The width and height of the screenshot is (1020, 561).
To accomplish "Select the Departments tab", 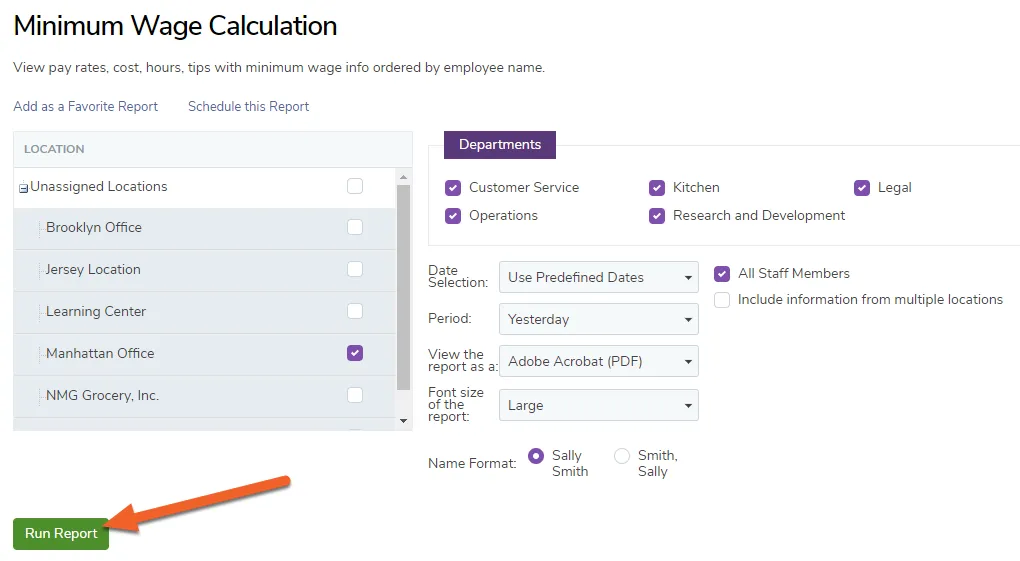I will pos(500,144).
